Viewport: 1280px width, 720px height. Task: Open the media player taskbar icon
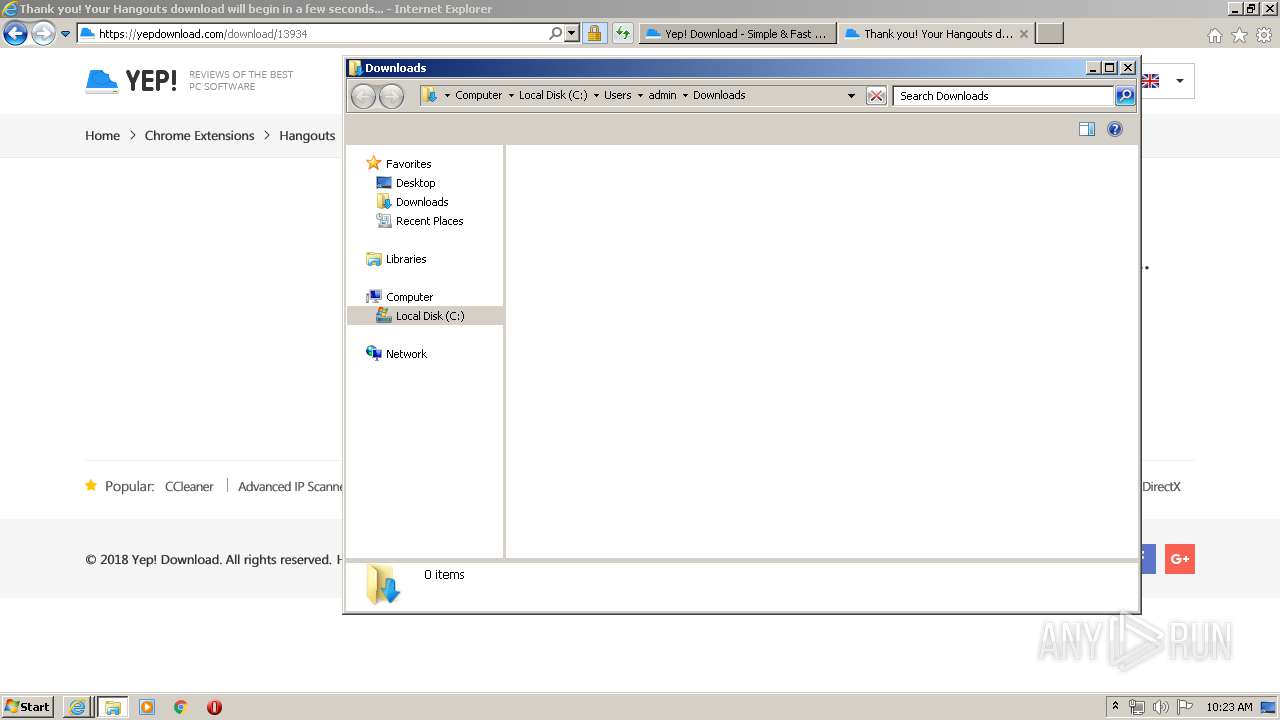coord(147,707)
